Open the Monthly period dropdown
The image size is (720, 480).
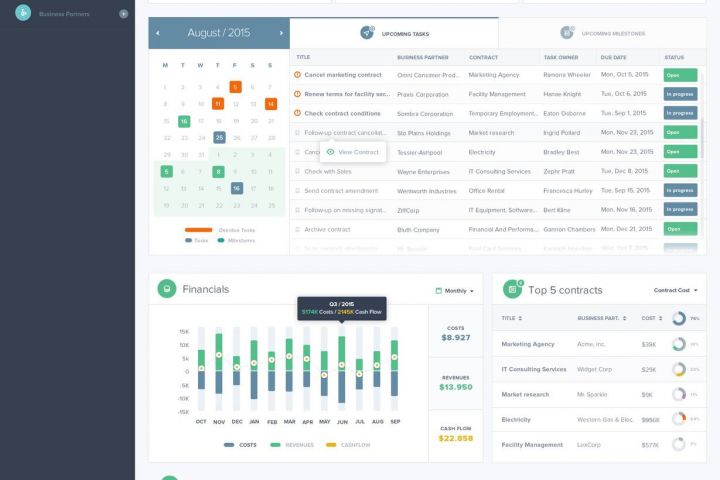coord(454,291)
